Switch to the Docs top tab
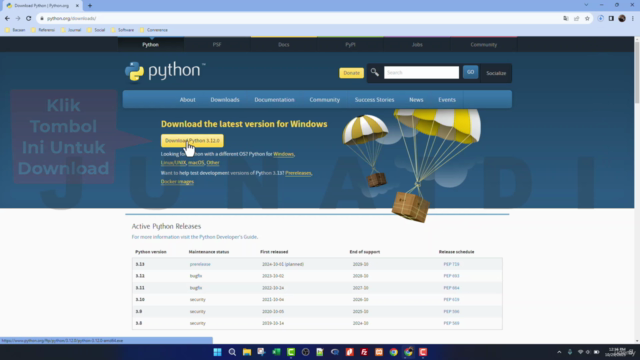This screenshot has width=640, height=360. pos(284,44)
